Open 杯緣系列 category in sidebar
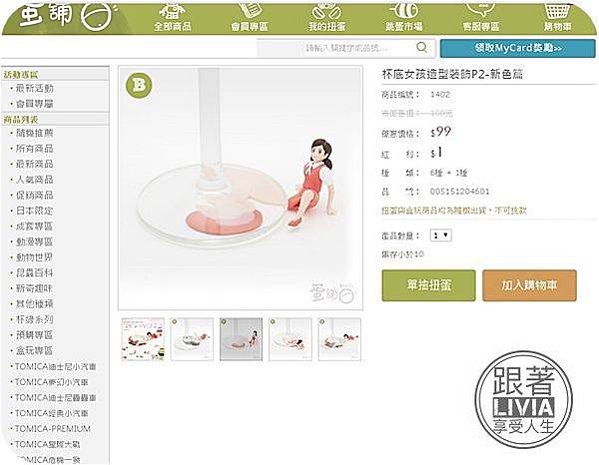The image size is (599, 465). click(x=34, y=319)
